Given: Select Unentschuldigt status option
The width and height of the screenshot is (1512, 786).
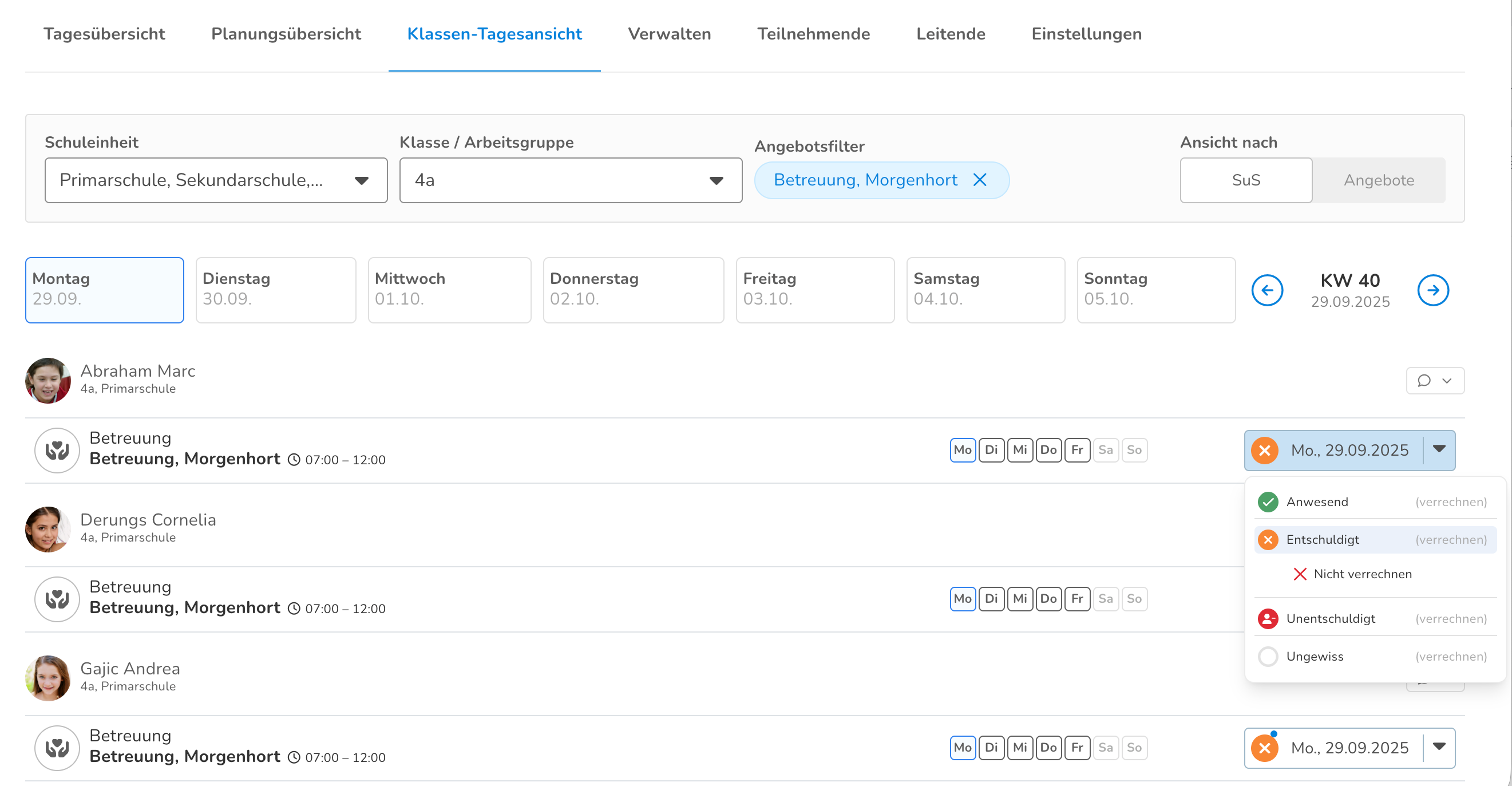Looking at the screenshot, I should 1330,619.
